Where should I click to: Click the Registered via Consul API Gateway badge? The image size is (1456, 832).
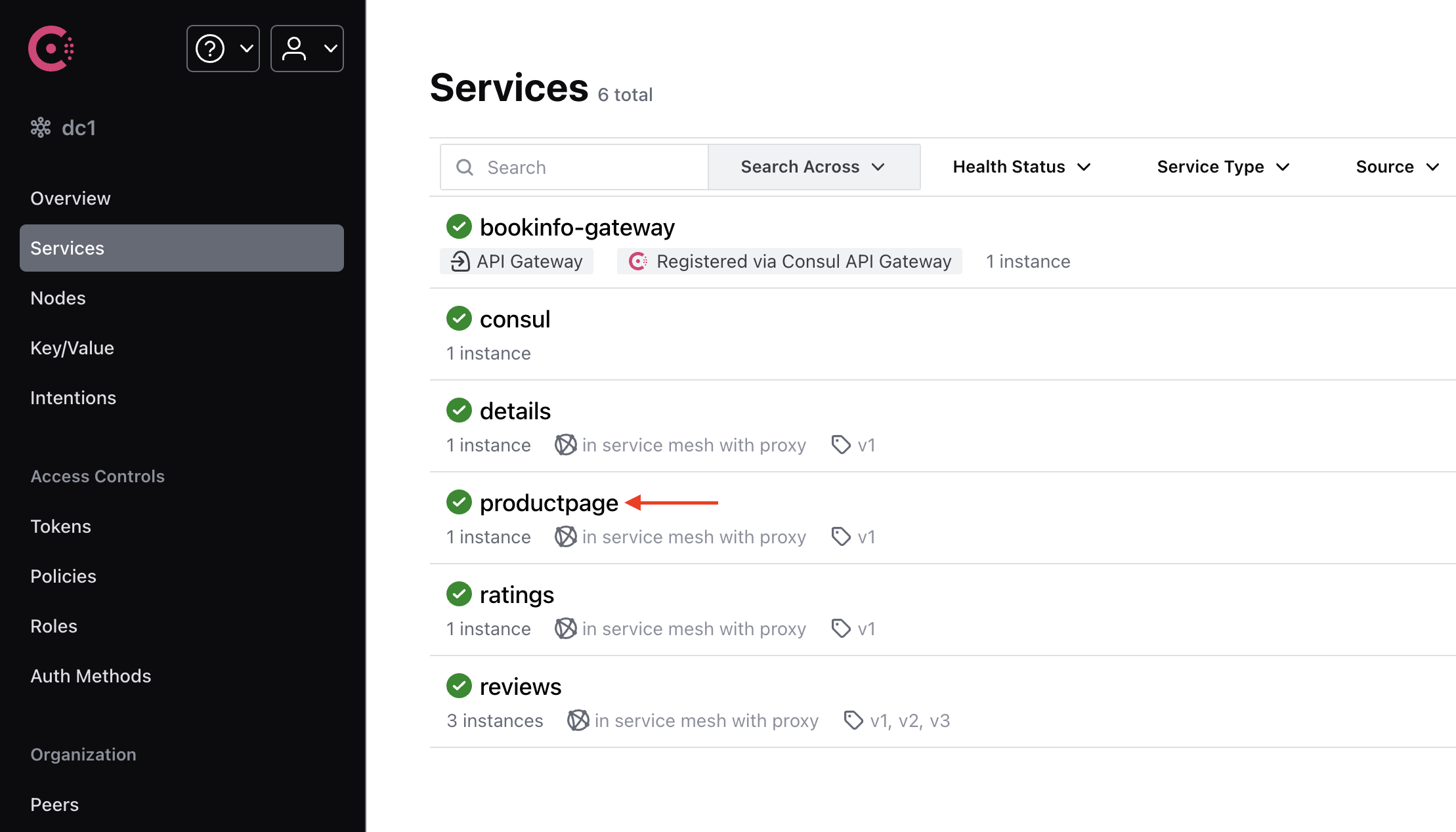click(789, 260)
